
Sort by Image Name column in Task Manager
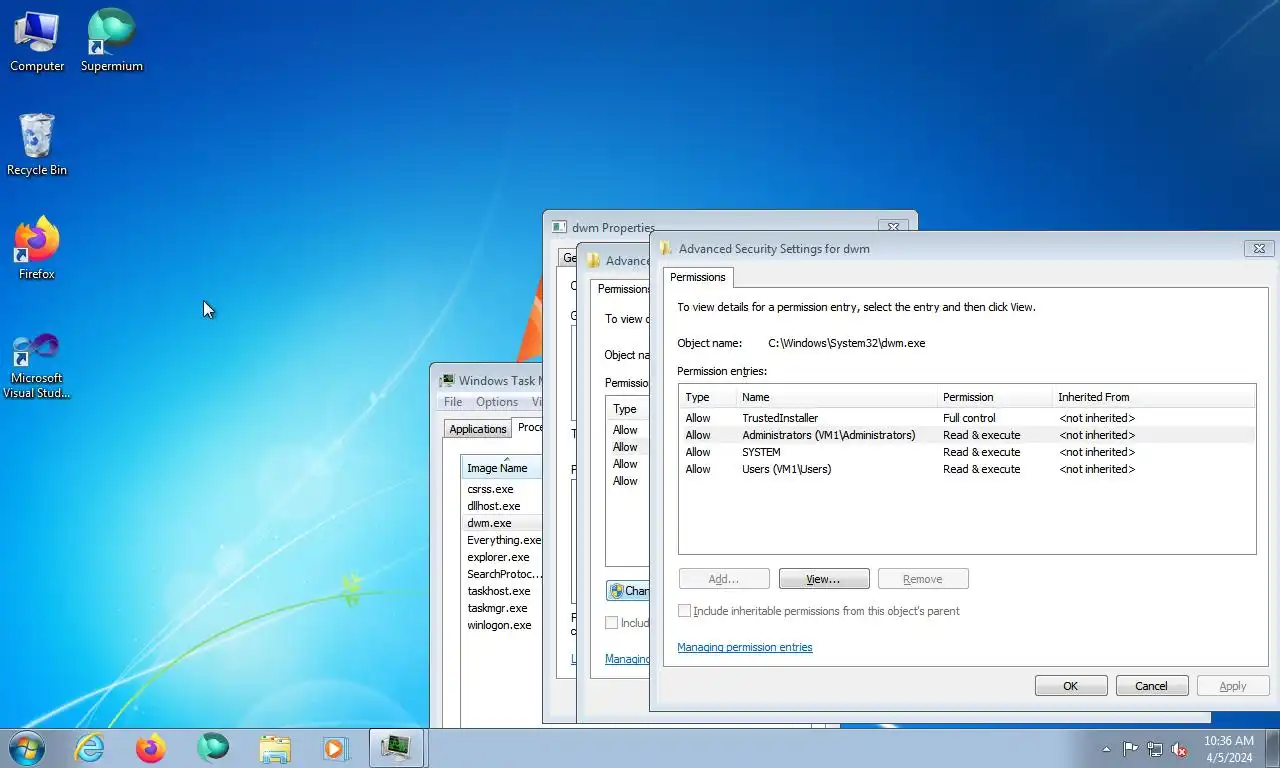point(501,467)
